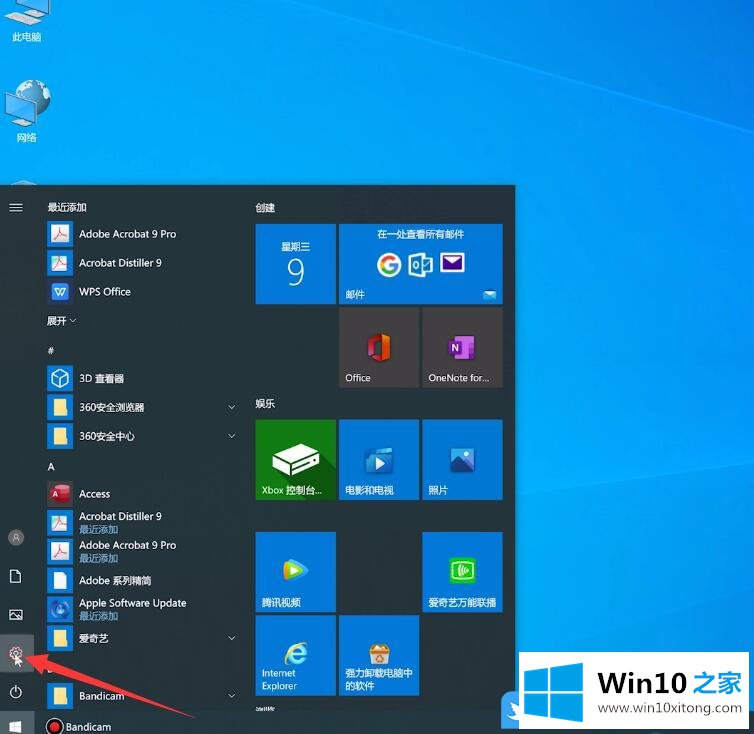Image resolution: width=754 pixels, height=734 pixels.
Task: Open 3D 查看器 app
Action: click(141, 379)
